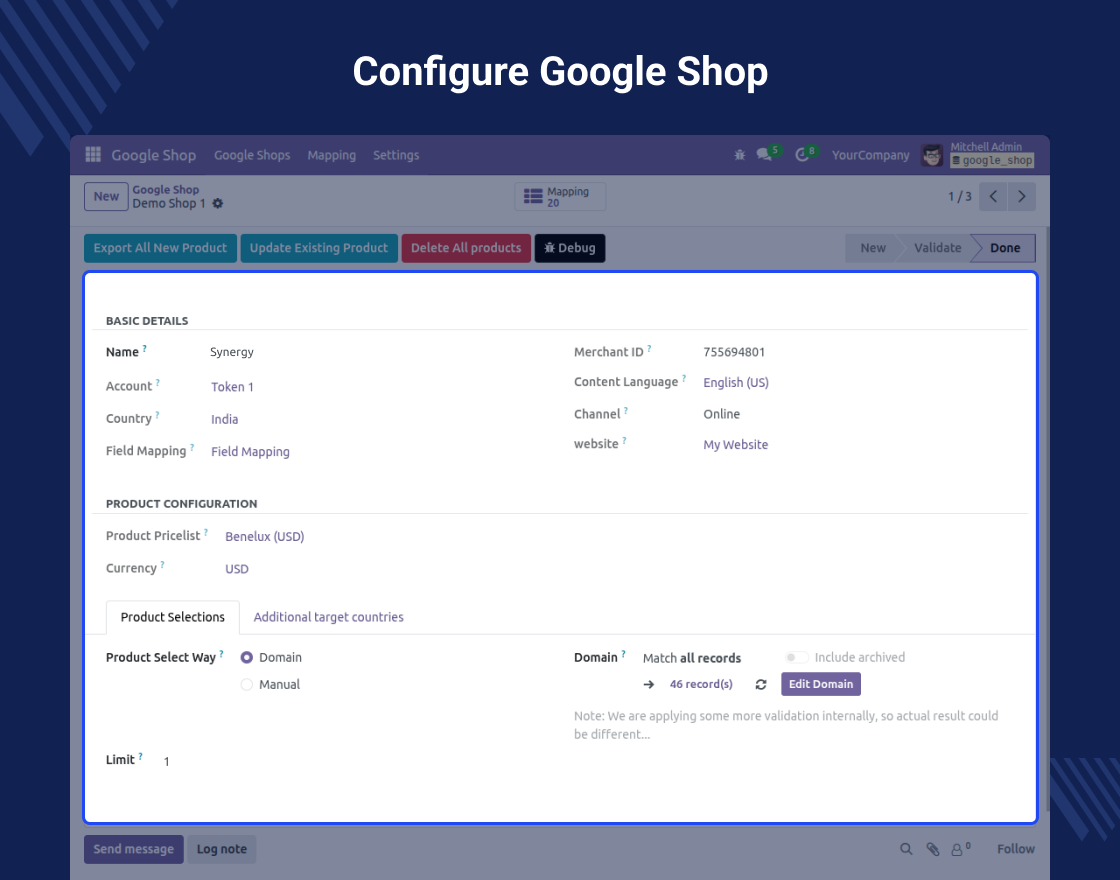Viewport: 1120px width, 880px height.
Task: Open the 46 record(s) link
Action: coord(701,684)
